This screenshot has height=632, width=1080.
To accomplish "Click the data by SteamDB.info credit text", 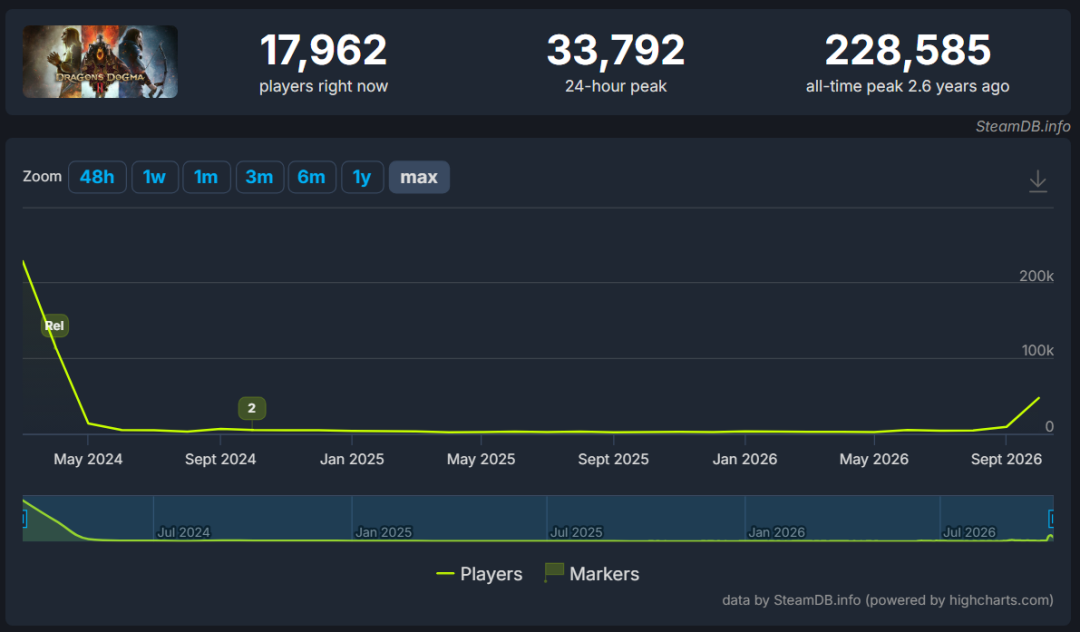I will click(x=887, y=600).
